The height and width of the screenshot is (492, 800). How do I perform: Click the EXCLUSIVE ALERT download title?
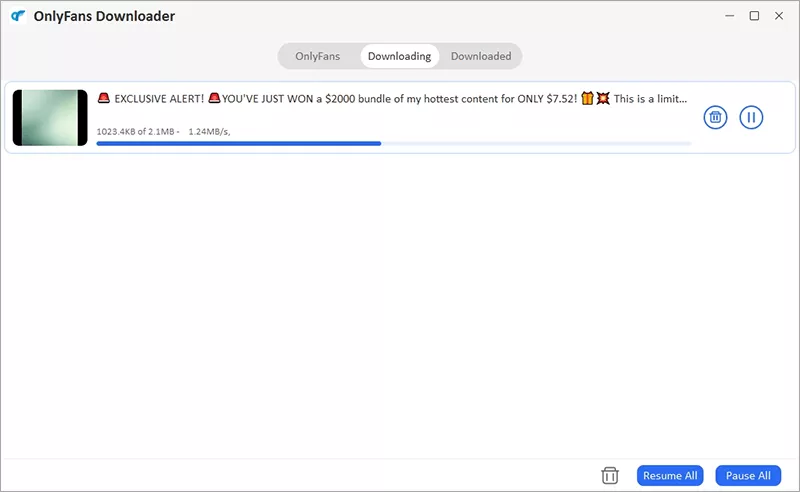coord(392,99)
